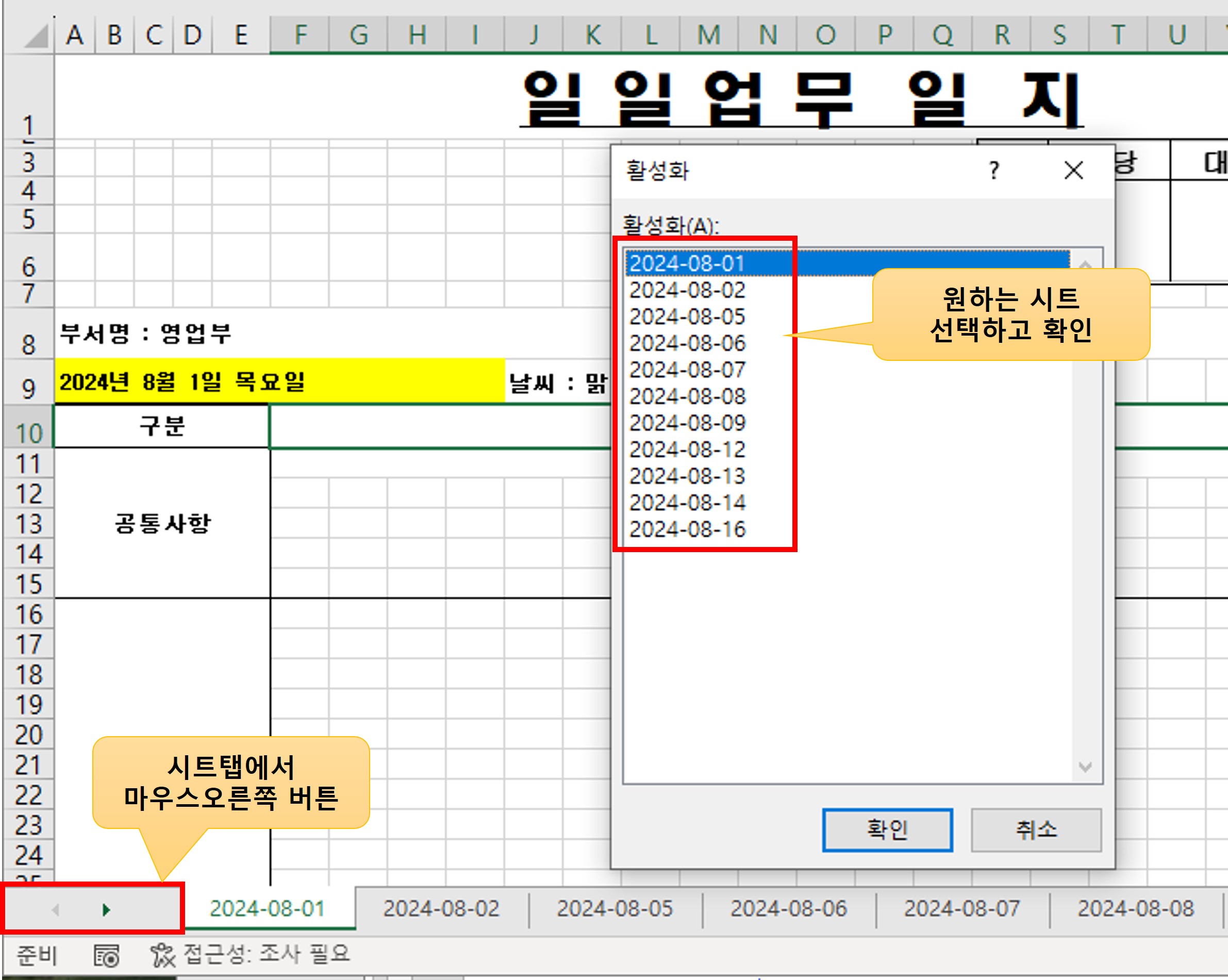The height and width of the screenshot is (980, 1228).
Task: Select 2024-08-08 in the activate list
Action: [x=847, y=396]
